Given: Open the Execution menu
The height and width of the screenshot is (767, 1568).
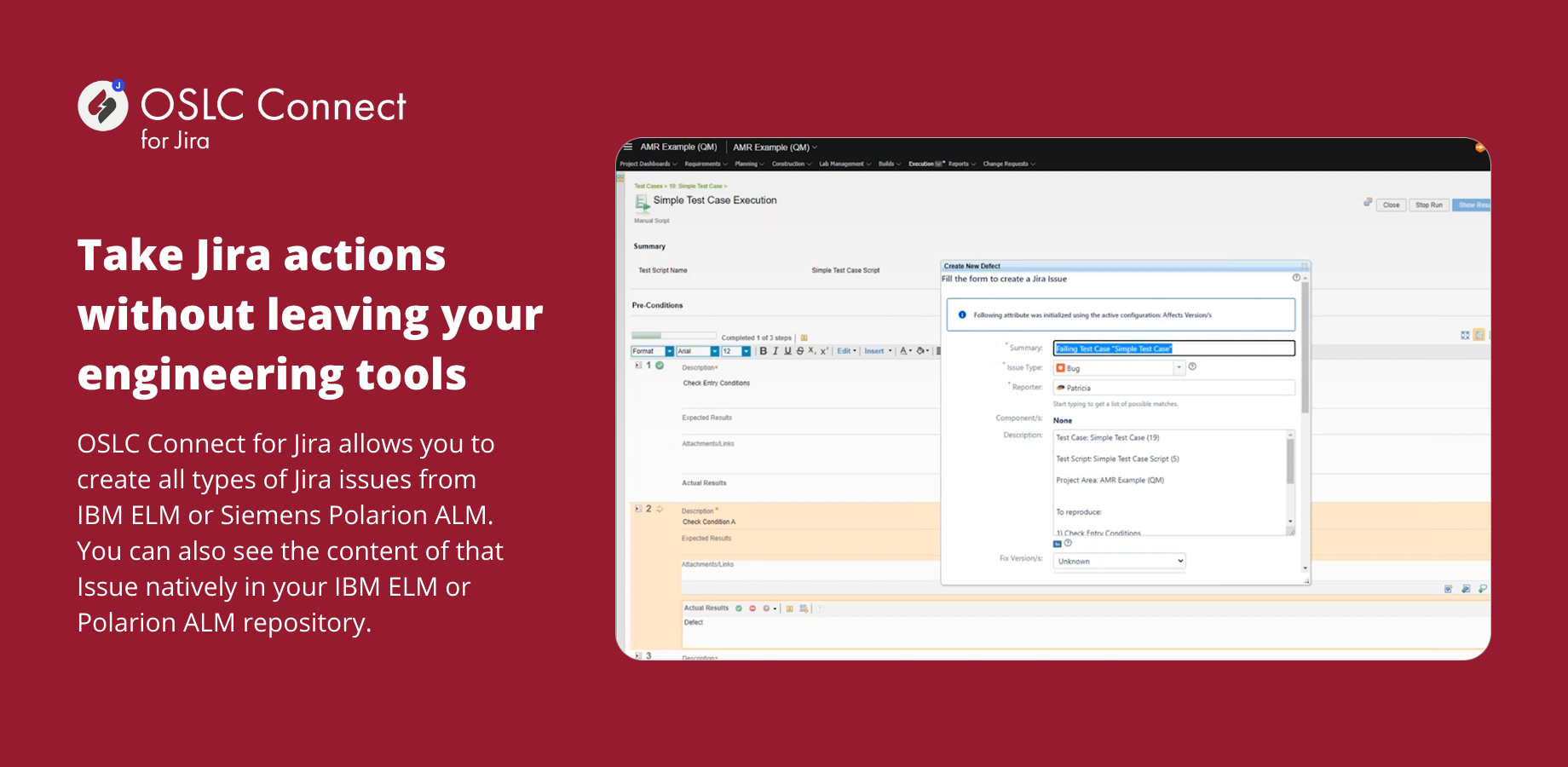Looking at the screenshot, I should 922,163.
